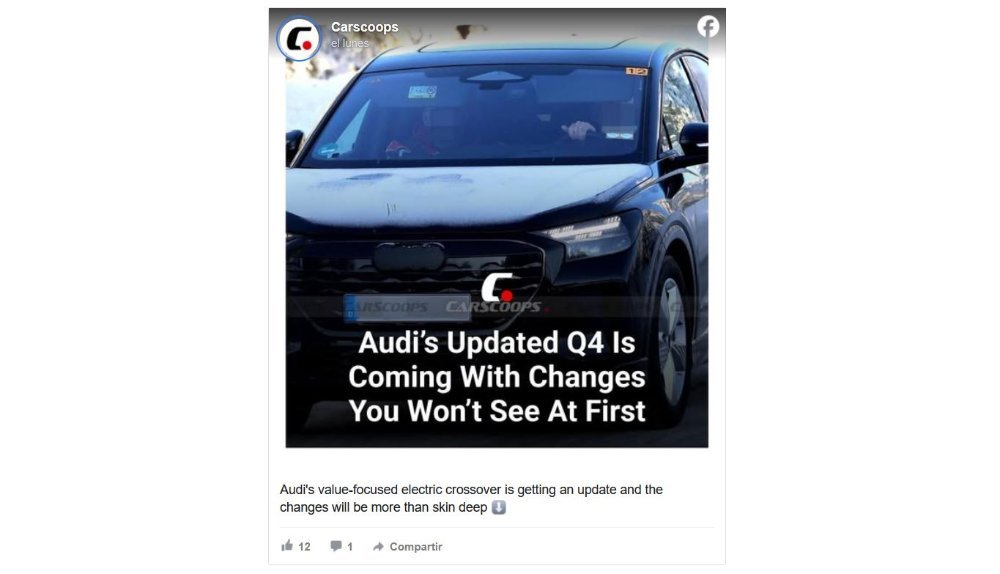
Task: Open the Carscoops profile avatar
Action: pos(298,38)
